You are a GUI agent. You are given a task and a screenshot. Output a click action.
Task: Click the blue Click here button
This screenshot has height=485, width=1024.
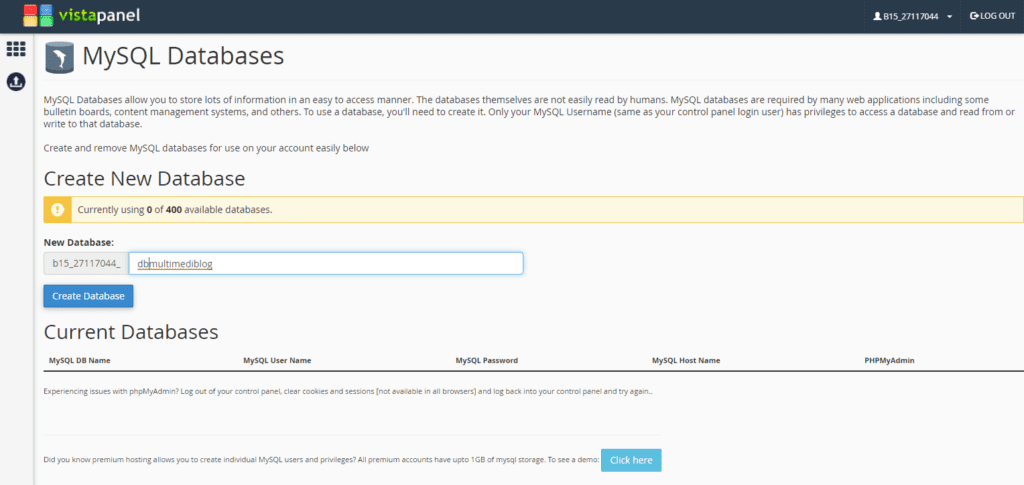point(631,460)
